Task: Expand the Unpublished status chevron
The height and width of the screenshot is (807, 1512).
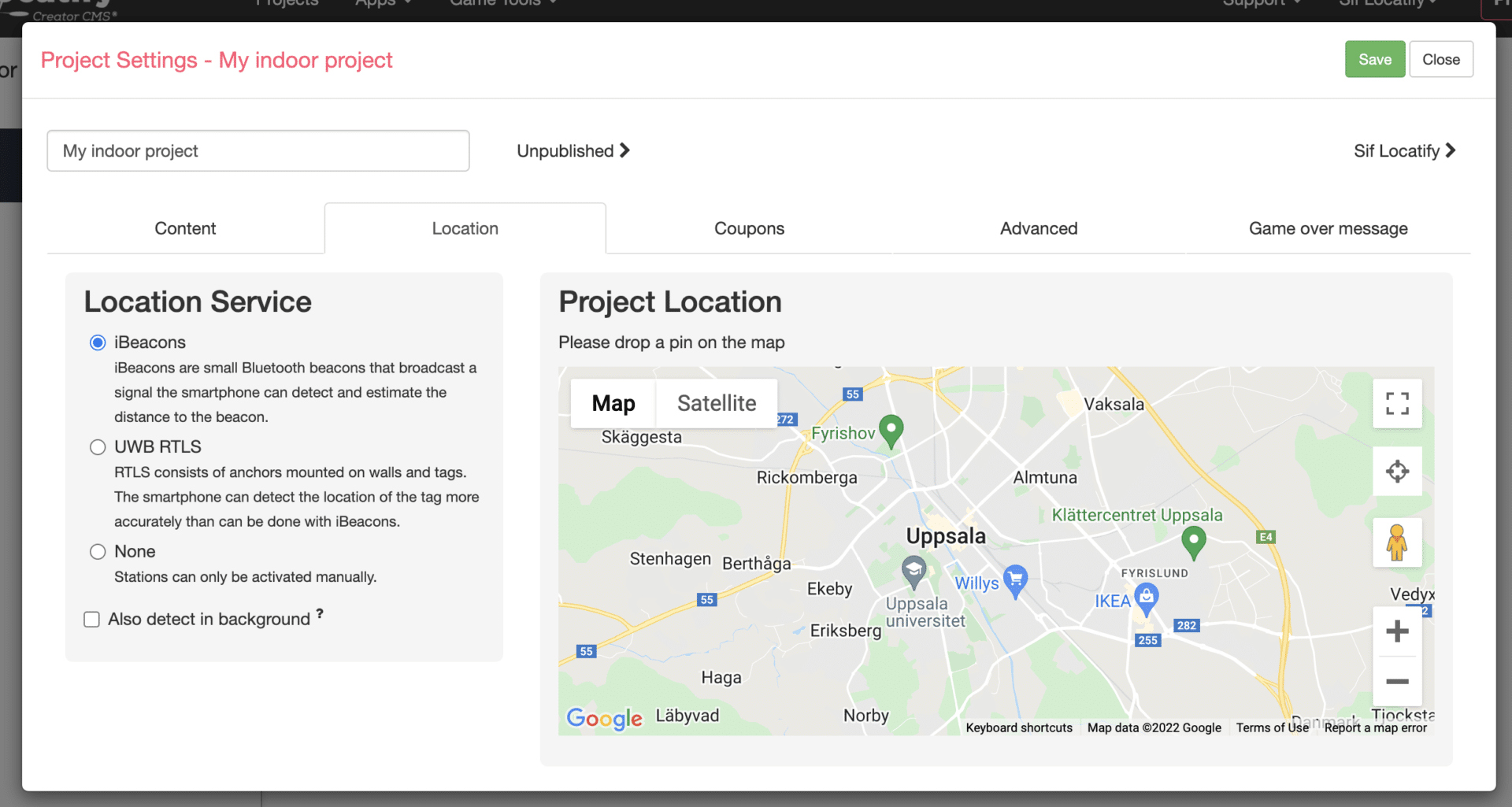Action: 624,150
